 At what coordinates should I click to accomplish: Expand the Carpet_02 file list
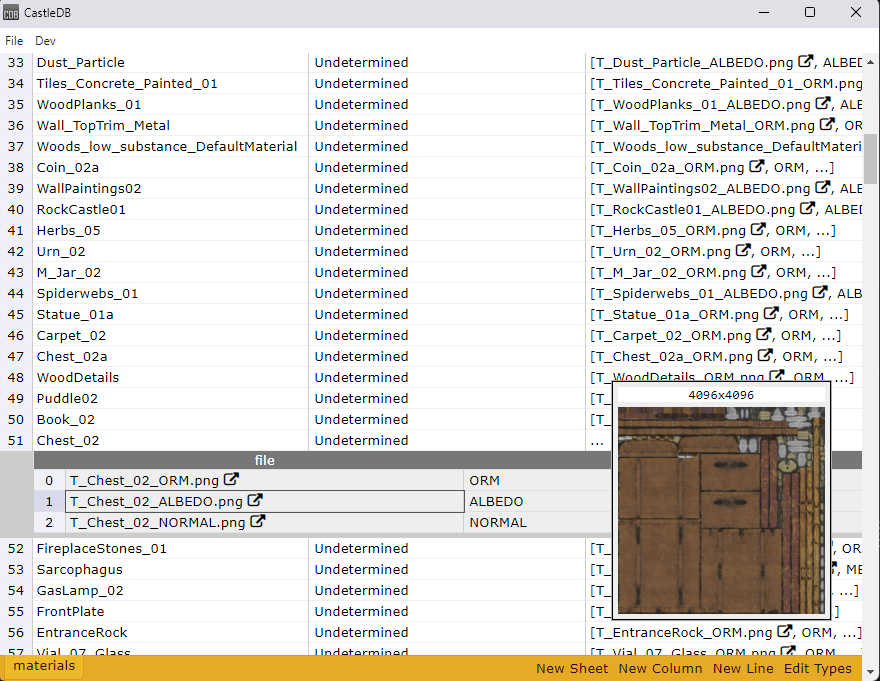pyautogui.click(x=723, y=336)
